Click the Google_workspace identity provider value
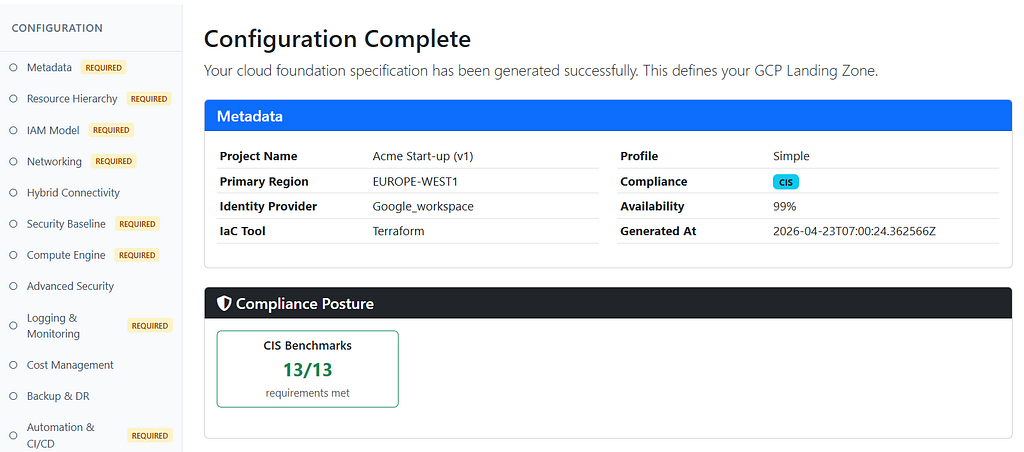Screen dimensions: 1024x452 pos(423,206)
